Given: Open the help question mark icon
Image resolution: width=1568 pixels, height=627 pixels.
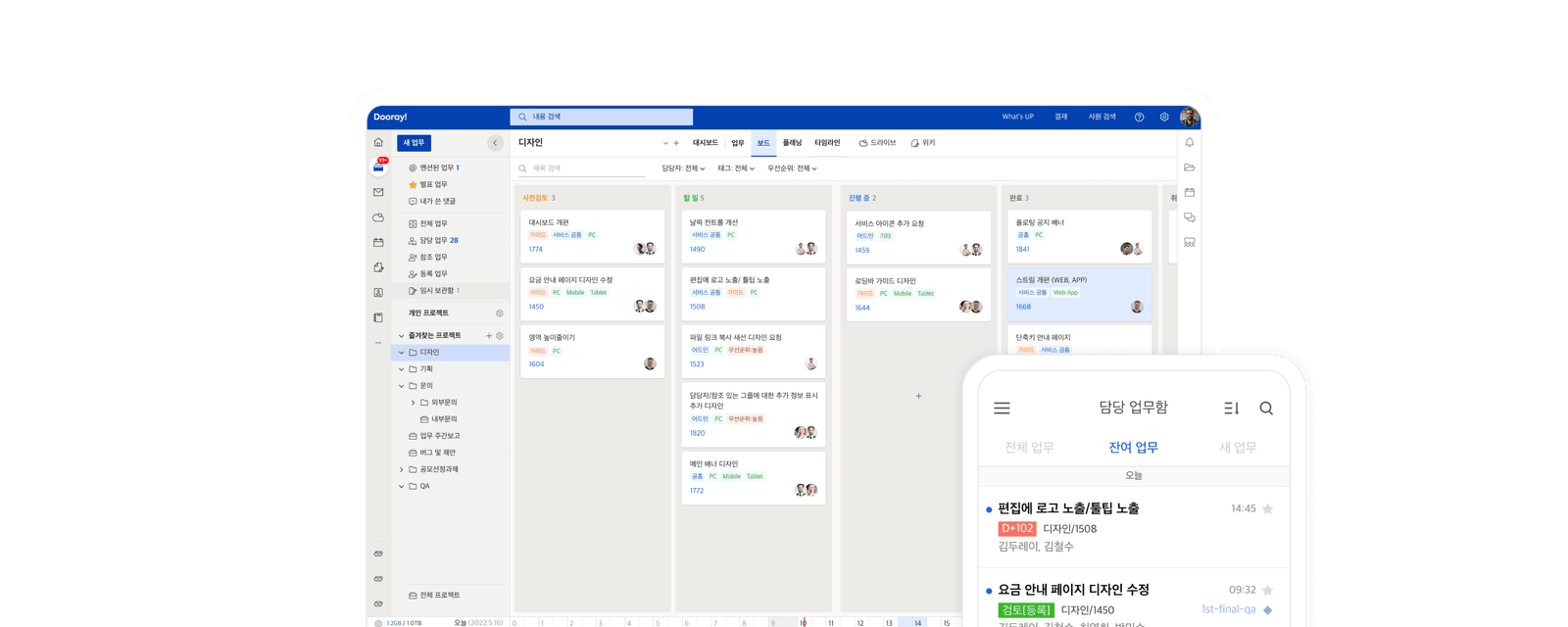Looking at the screenshot, I should 1139,117.
